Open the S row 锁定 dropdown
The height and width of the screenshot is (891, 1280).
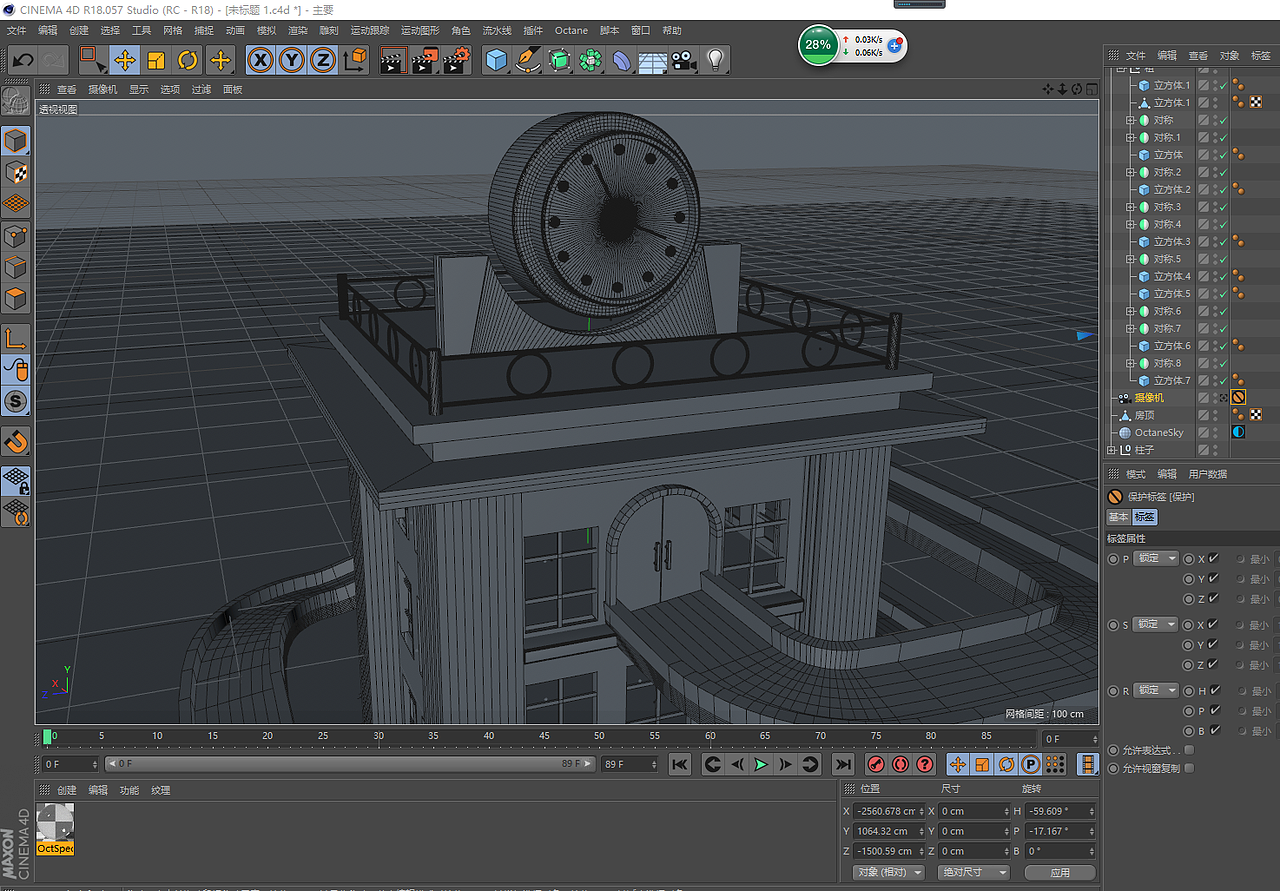(1156, 625)
